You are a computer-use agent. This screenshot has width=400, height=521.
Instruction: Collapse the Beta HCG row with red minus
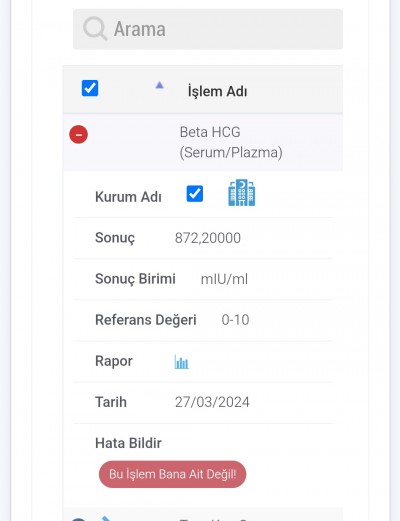78,134
